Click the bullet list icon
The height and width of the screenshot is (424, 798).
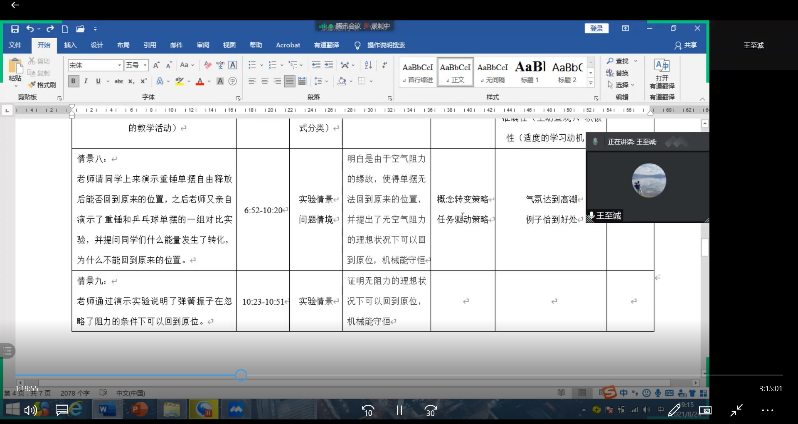pyautogui.click(x=252, y=65)
